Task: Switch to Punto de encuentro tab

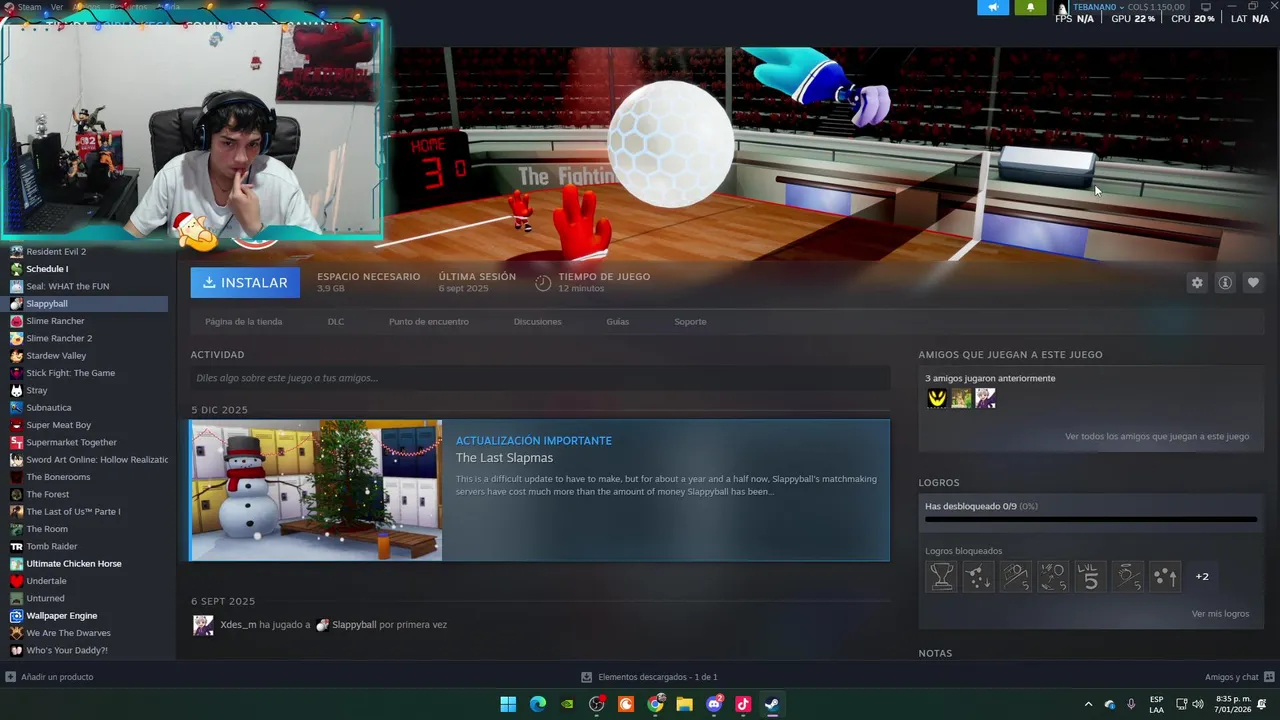Action: 429,322
